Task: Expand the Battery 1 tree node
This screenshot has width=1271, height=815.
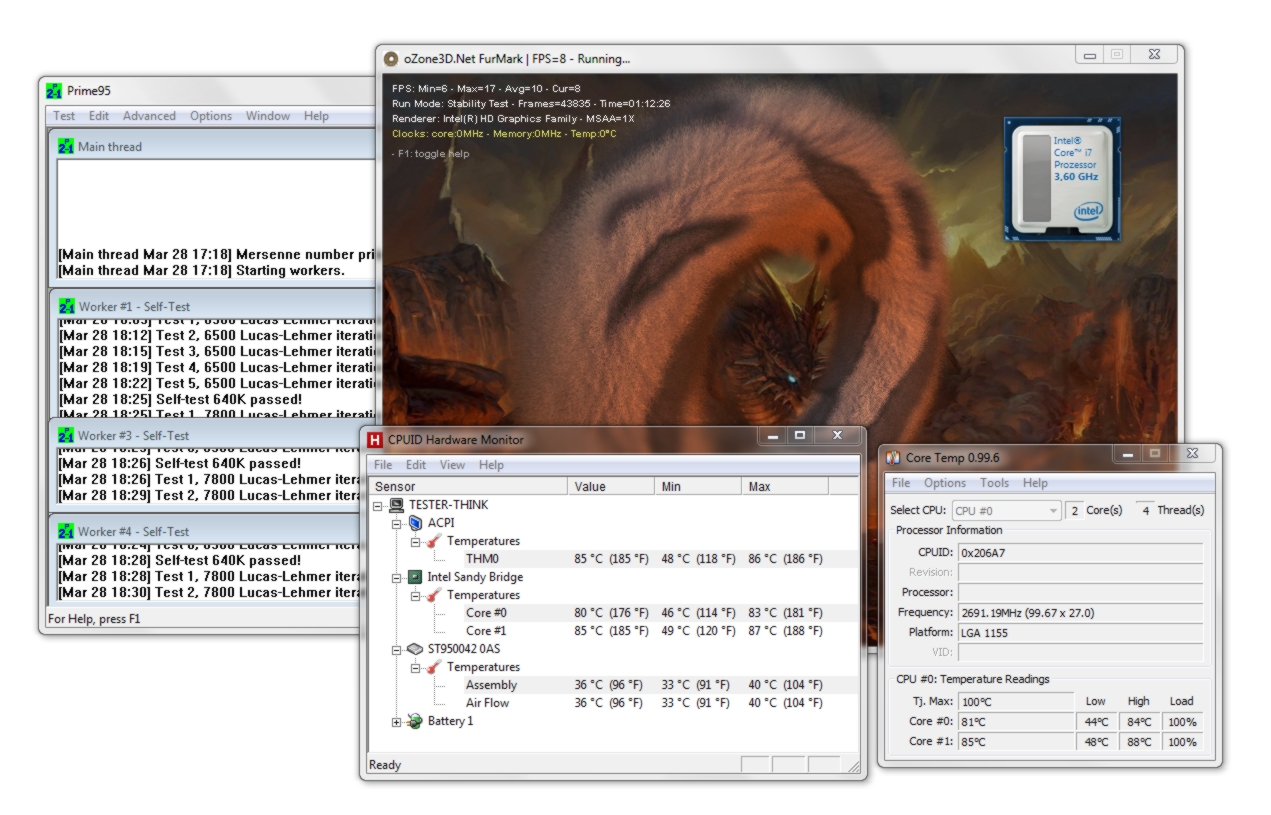Action: tap(397, 721)
